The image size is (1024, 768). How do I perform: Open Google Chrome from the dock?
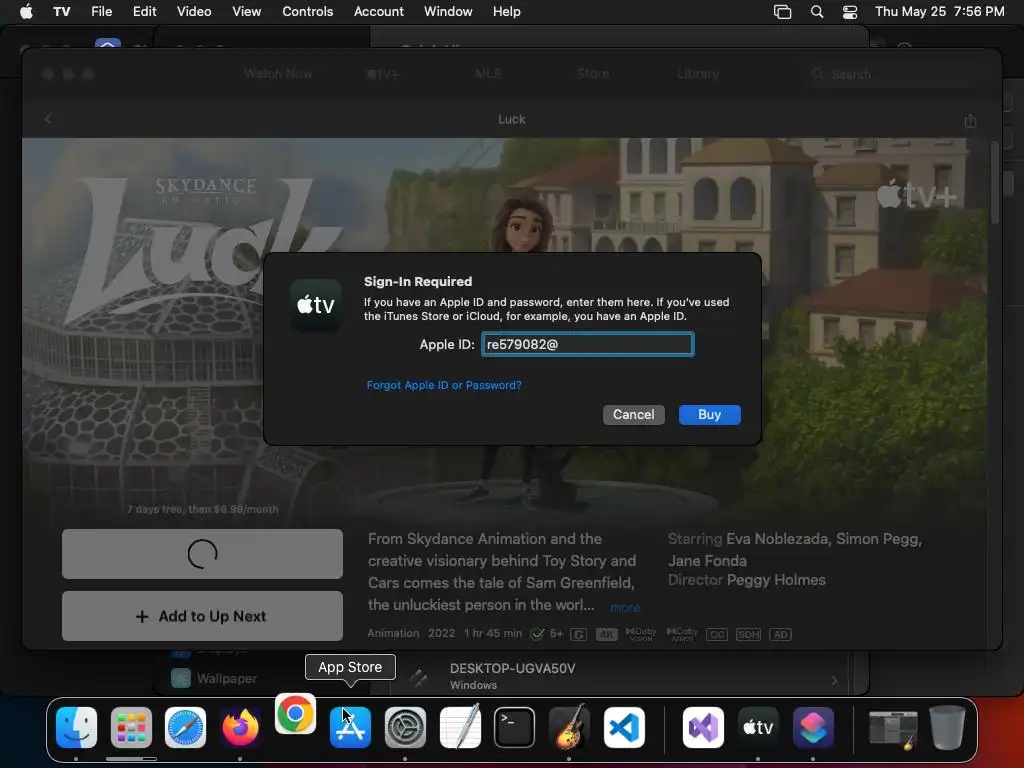pyautogui.click(x=295, y=714)
